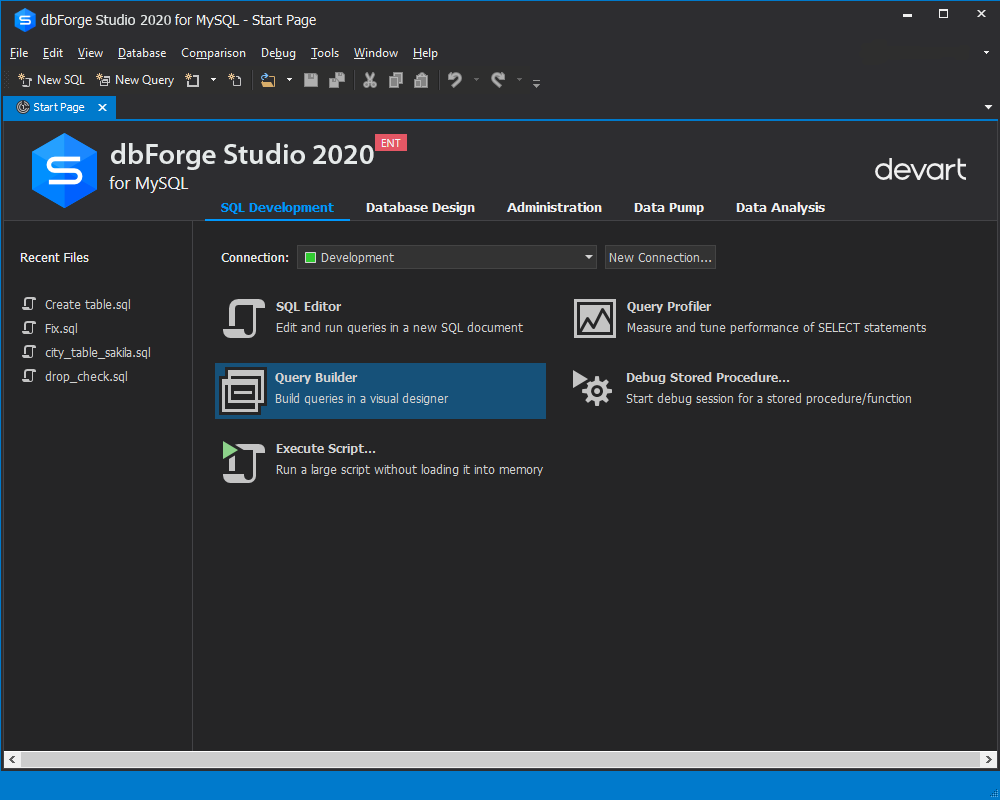The width and height of the screenshot is (1000, 800).
Task: Click the New Connection button
Action: (660, 257)
